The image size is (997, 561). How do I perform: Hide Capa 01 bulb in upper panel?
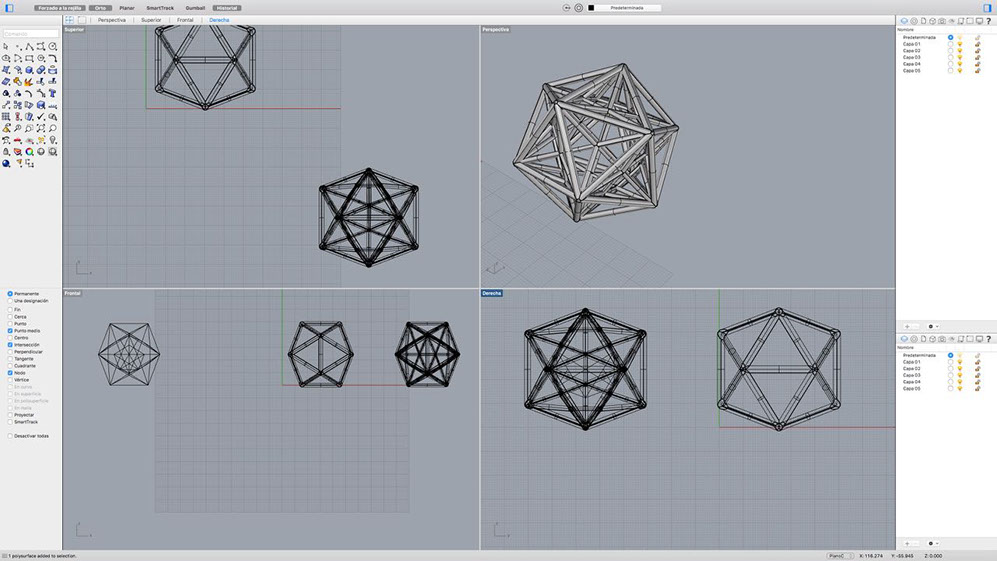tap(960, 44)
